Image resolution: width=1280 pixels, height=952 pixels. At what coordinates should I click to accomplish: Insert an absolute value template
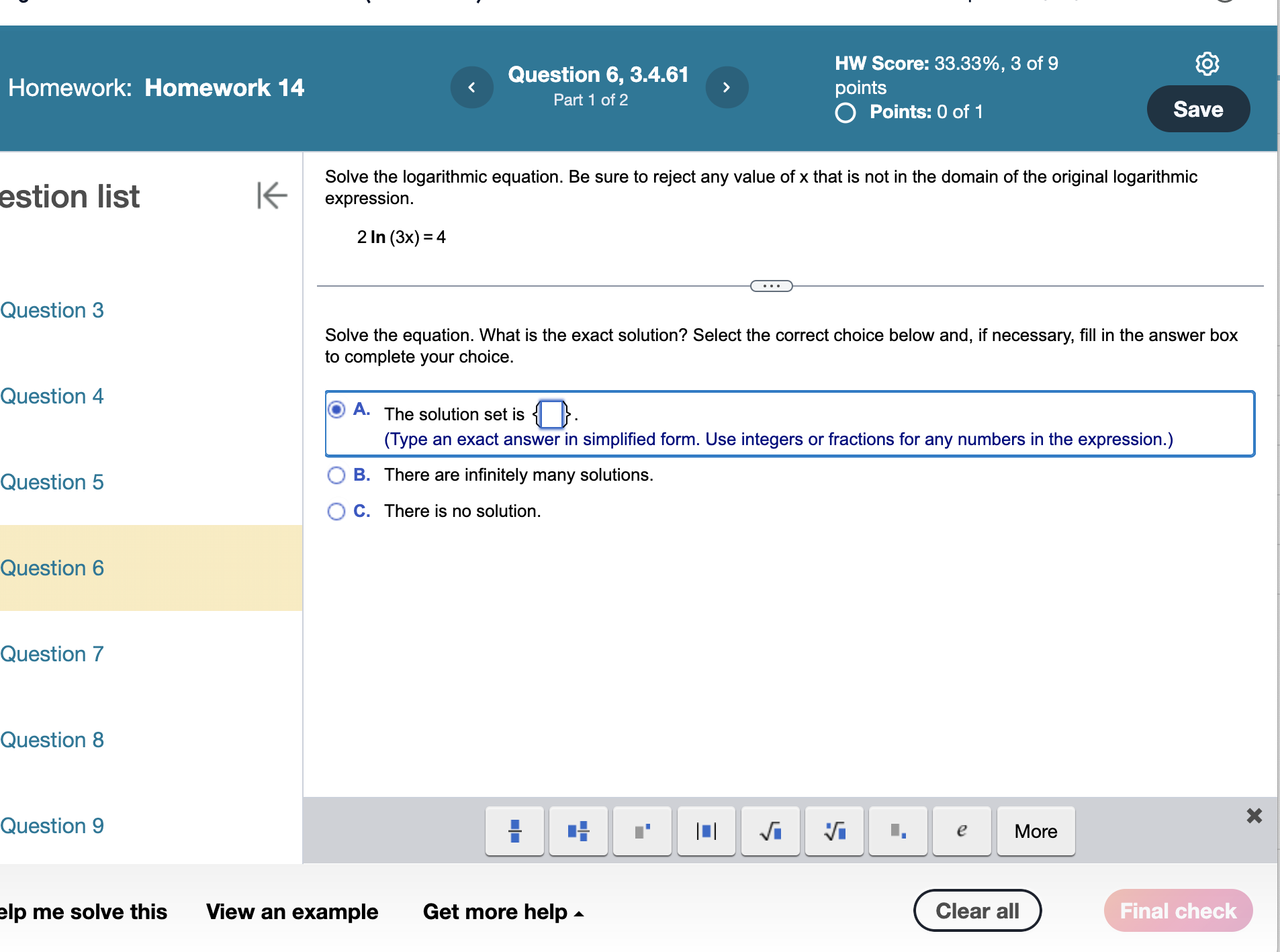point(706,831)
